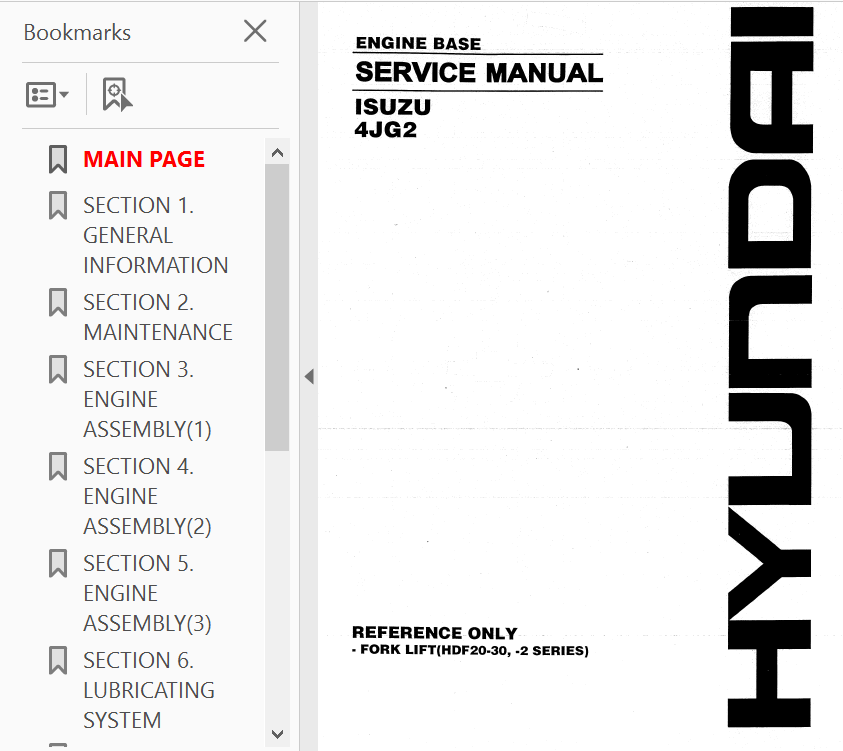Screen dimensions: 843x751
Task: Open Section 6 Lubricating System bookmark
Action: tap(149, 690)
